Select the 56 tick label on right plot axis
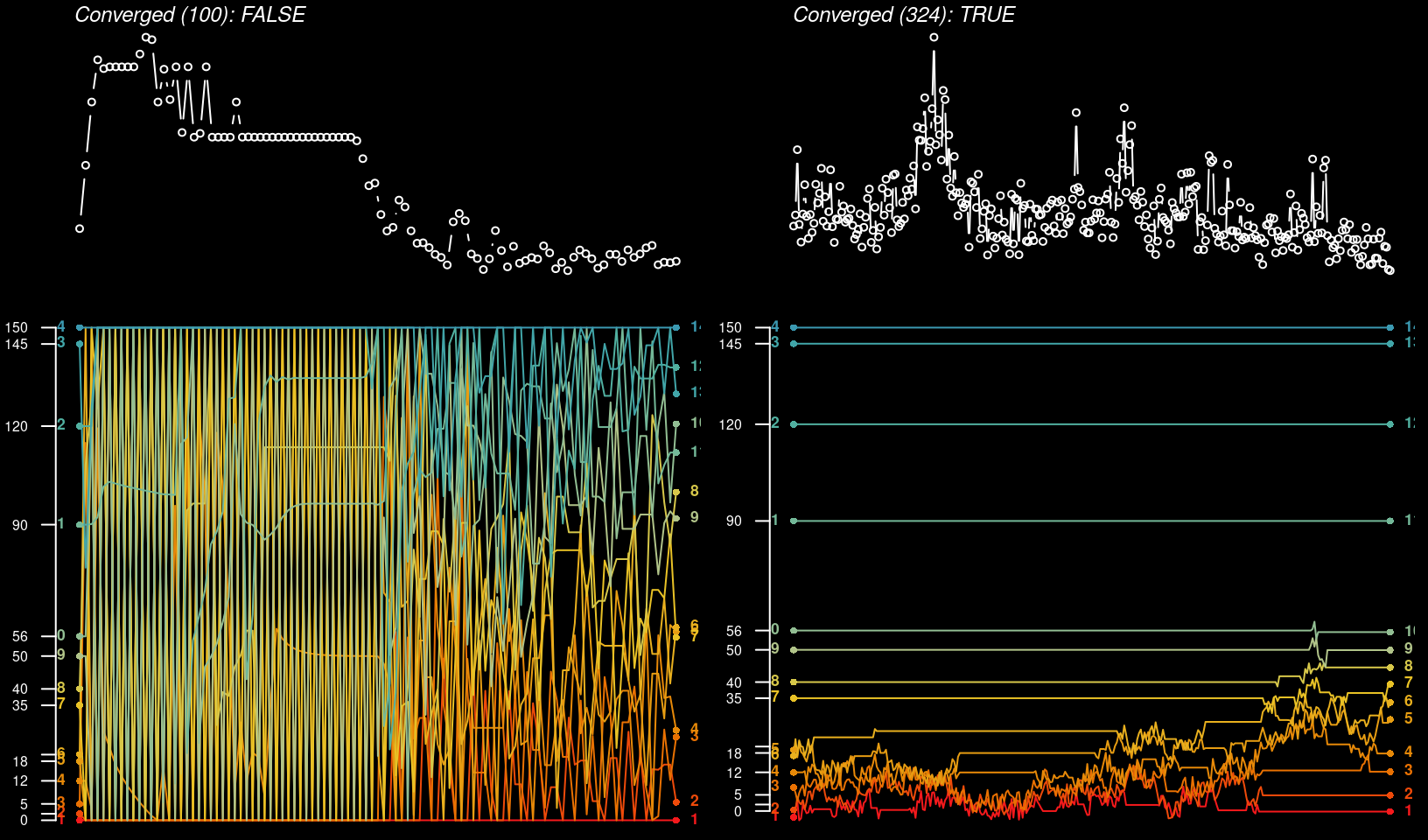1428x840 pixels. coord(733,631)
